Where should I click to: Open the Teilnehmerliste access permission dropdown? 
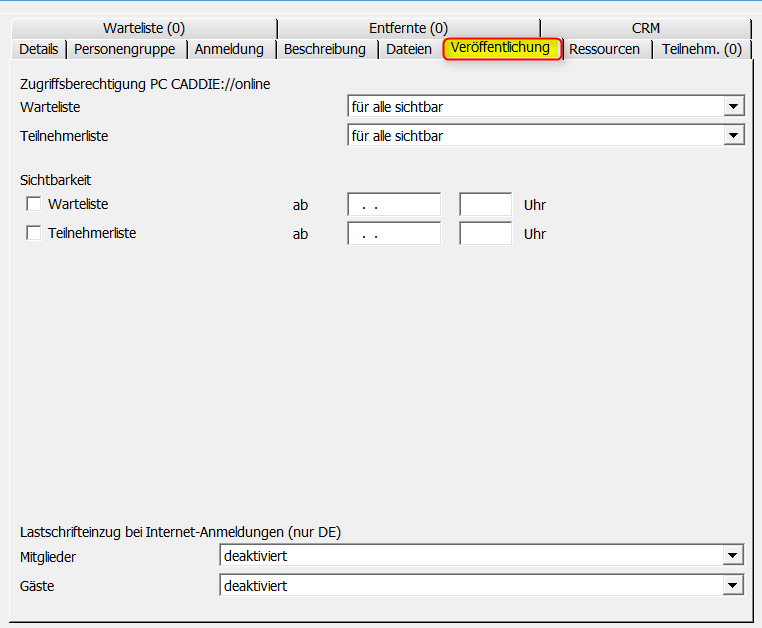pos(734,135)
